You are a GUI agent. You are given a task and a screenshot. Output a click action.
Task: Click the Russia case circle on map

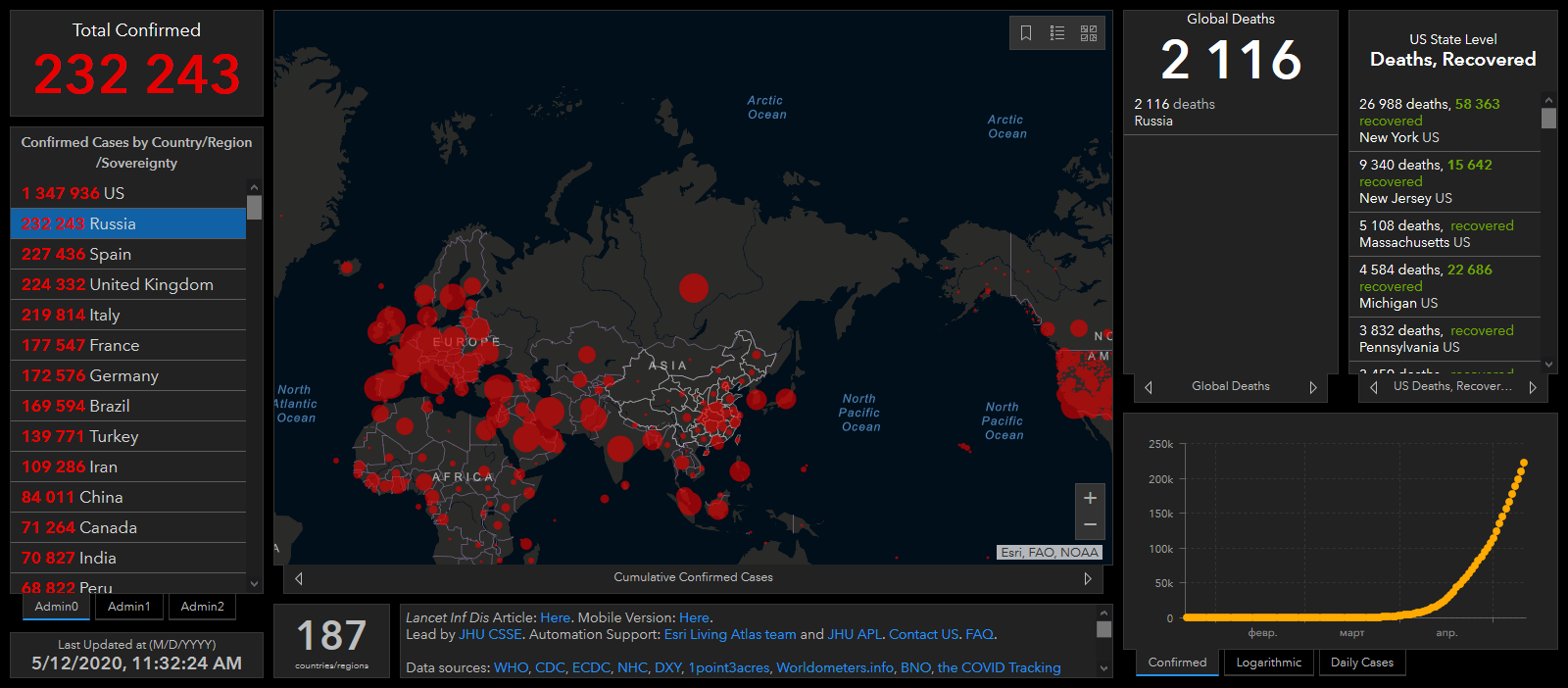(694, 288)
